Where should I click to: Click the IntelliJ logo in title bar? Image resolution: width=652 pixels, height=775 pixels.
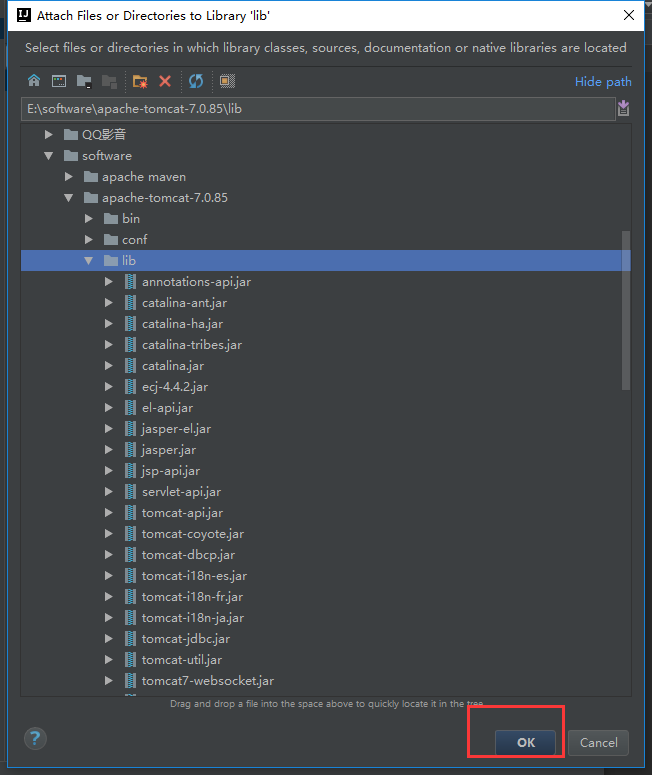(x=24, y=15)
